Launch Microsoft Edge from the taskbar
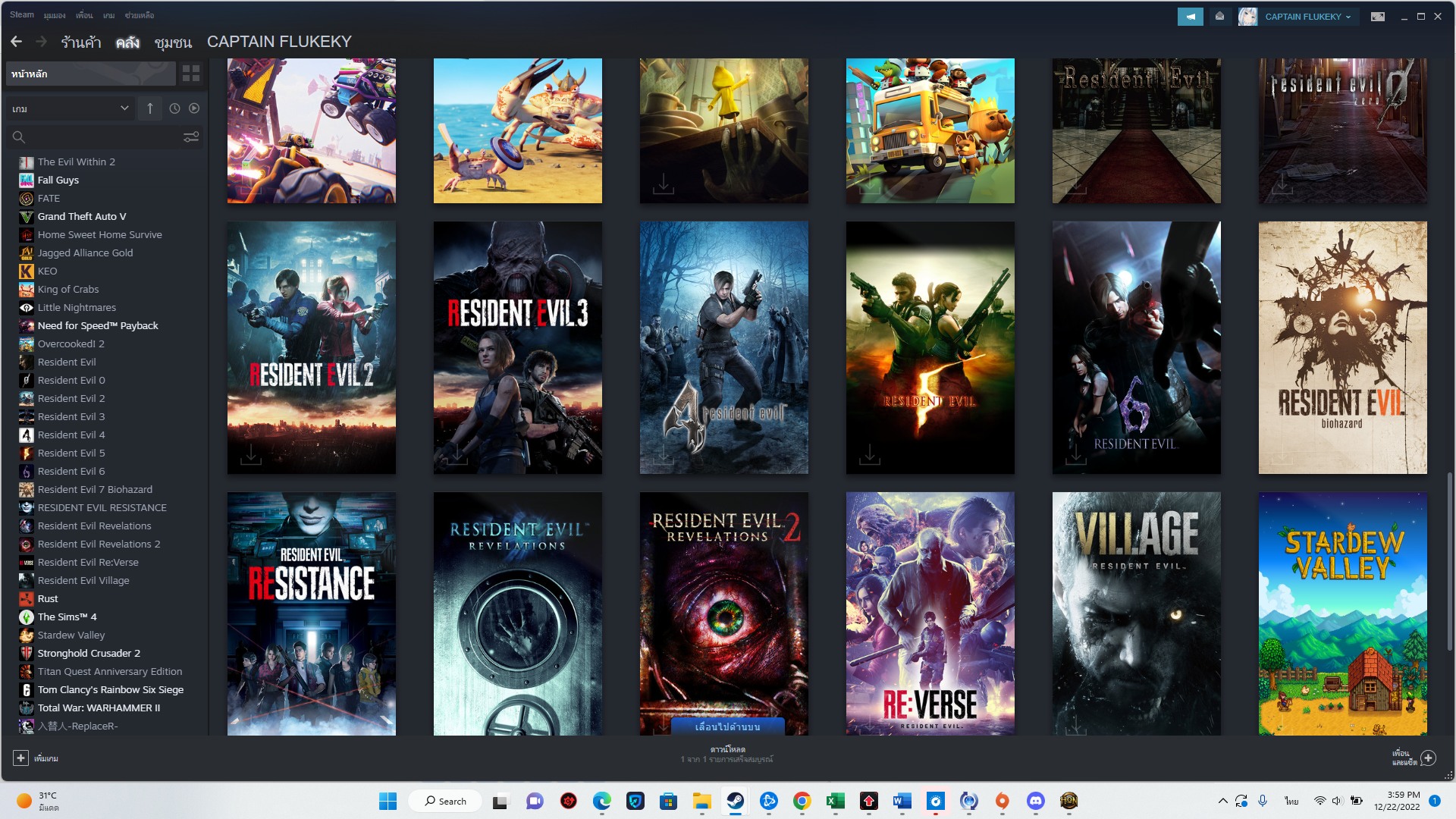The image size is (1456, 819). click(602, 801)
